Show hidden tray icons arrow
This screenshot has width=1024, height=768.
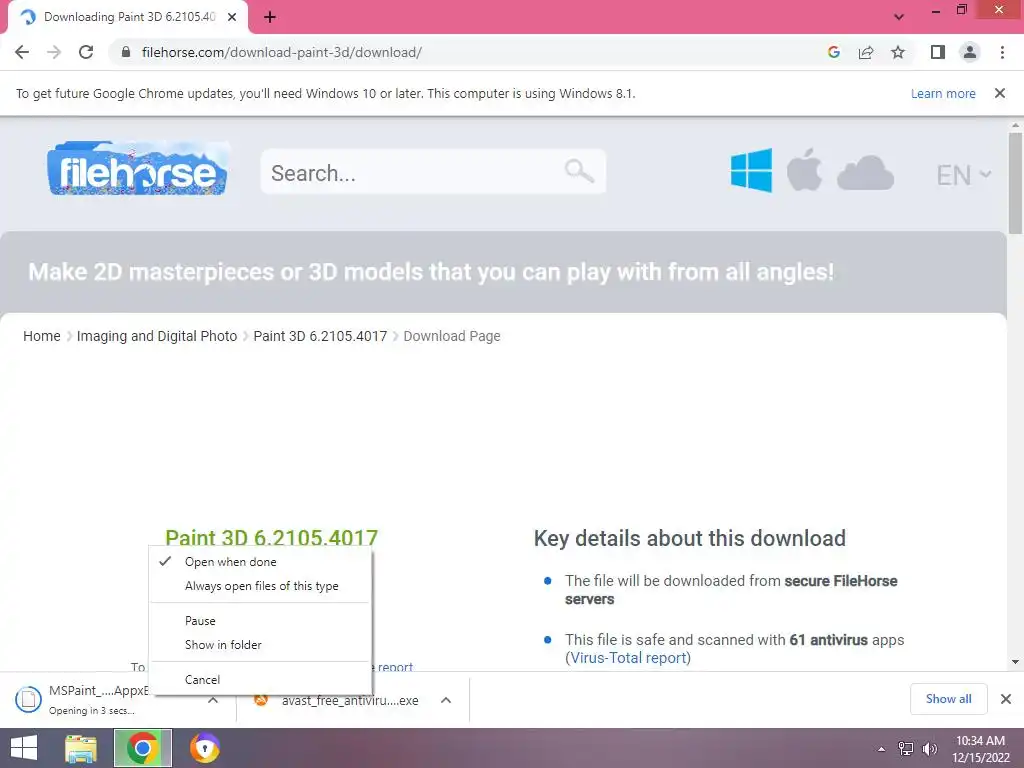tap(882, 749)
